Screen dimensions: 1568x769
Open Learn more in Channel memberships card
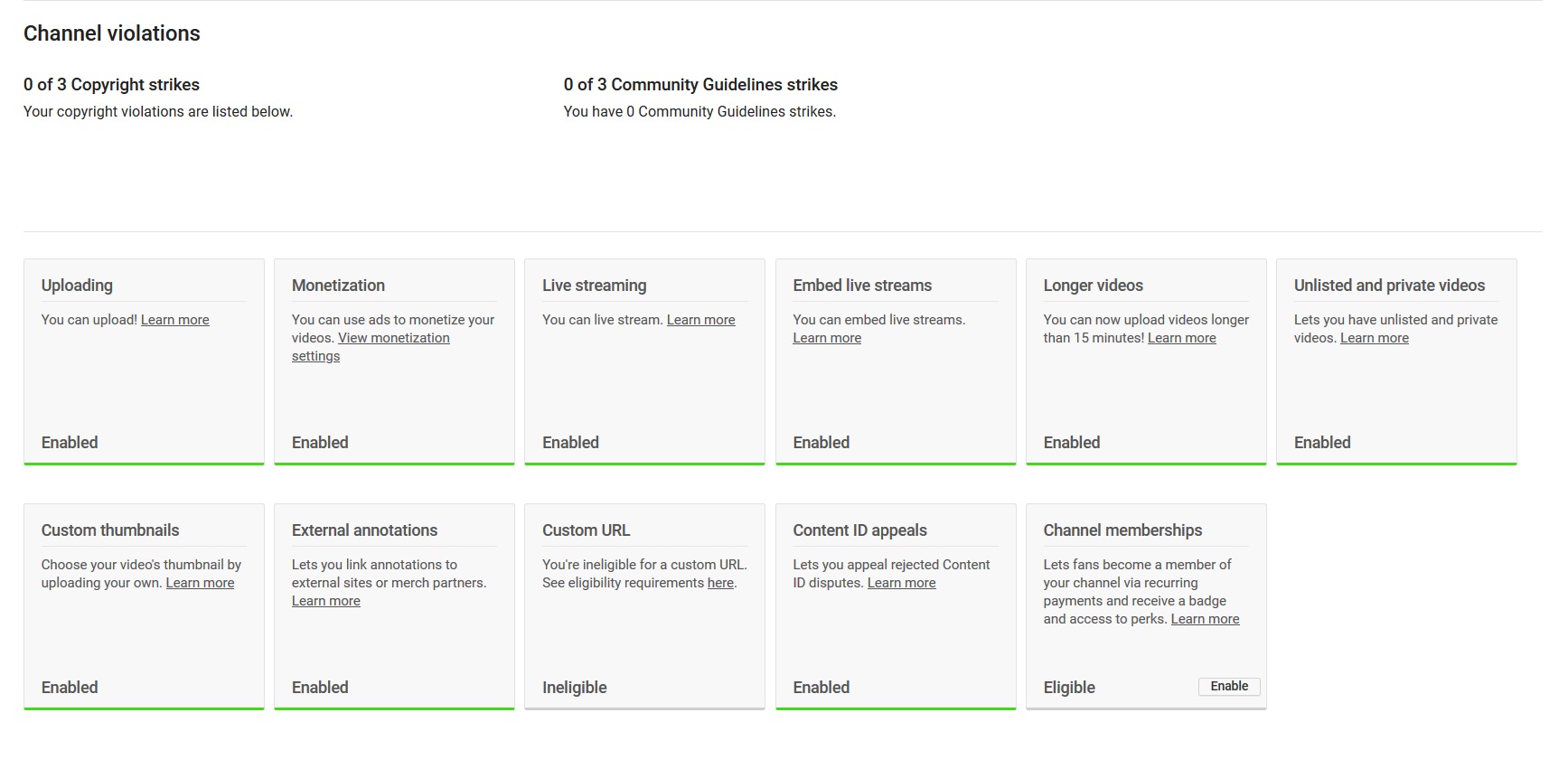coord(1205,619)
